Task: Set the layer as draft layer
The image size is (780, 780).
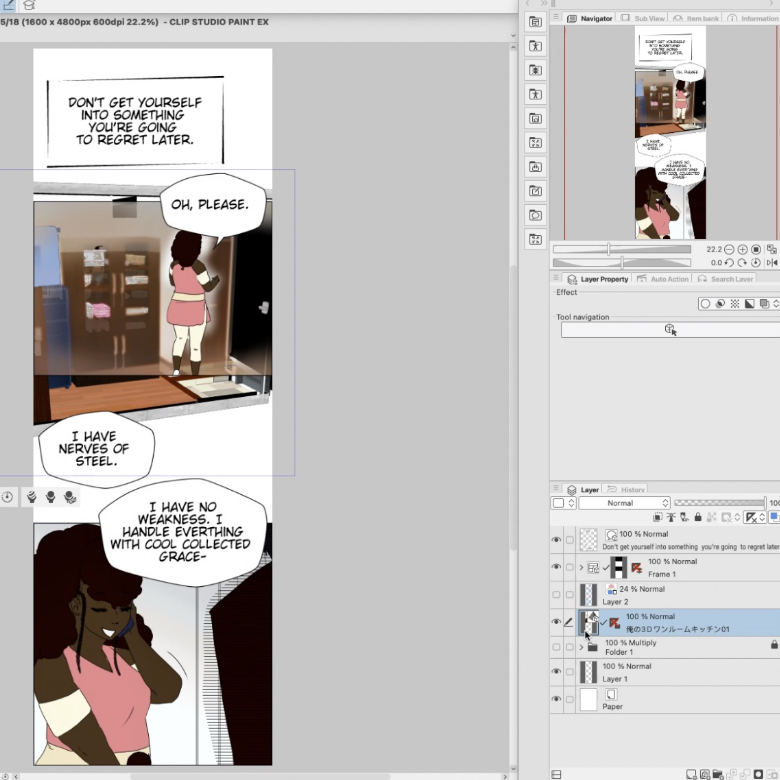Action: 684,517
